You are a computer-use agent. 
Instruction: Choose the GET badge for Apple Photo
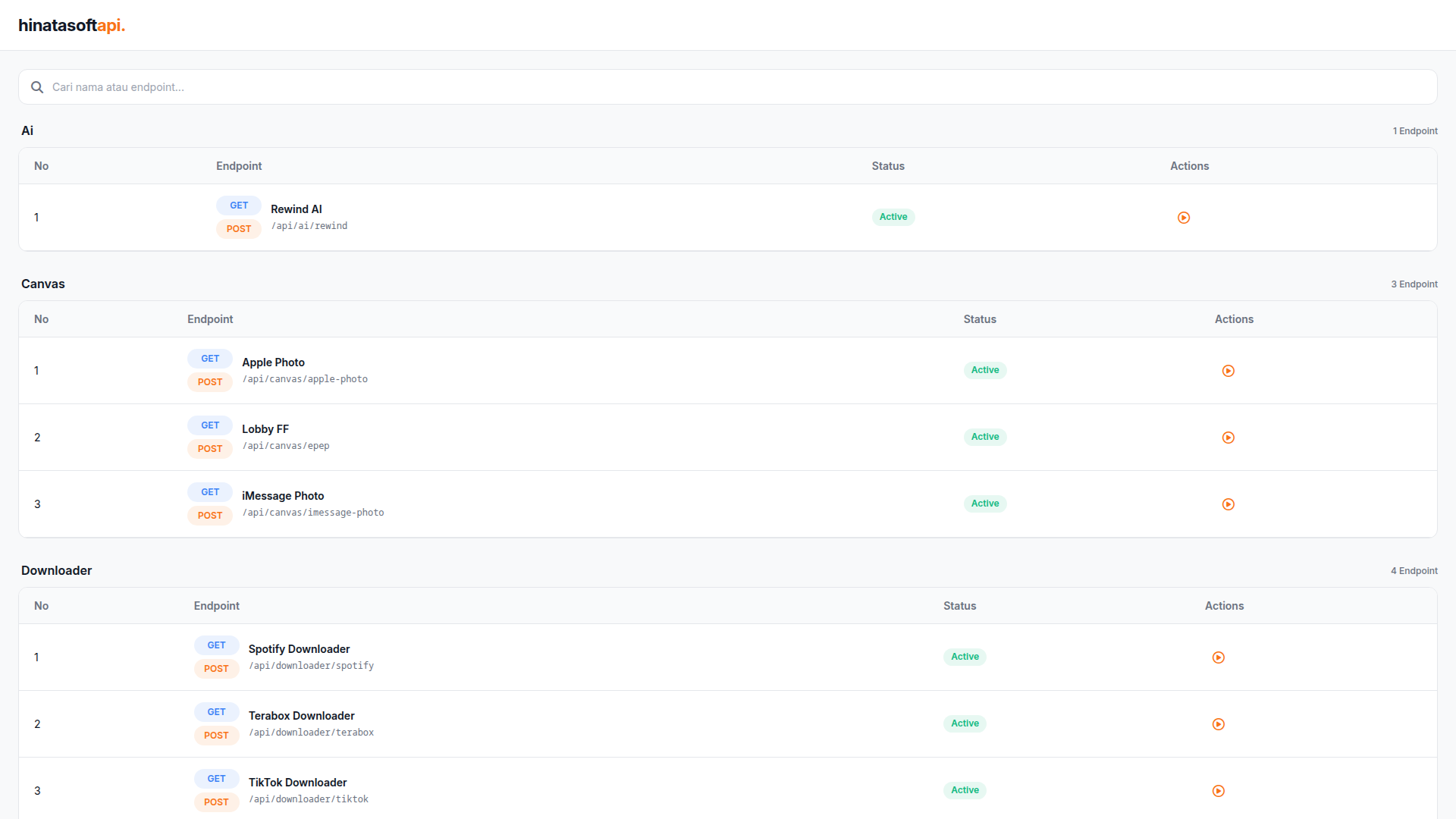pyautogui.click(x=210, y=359)
